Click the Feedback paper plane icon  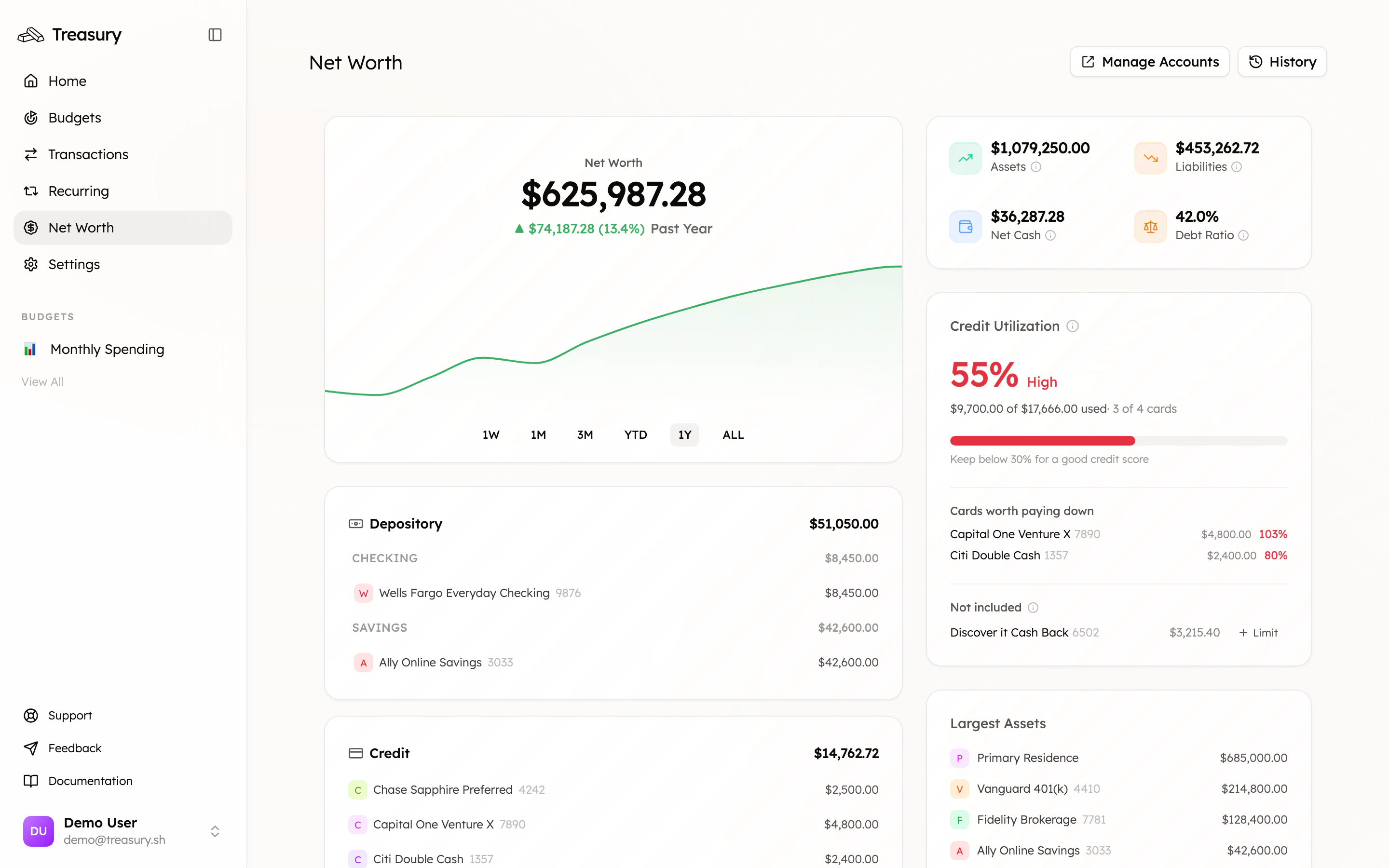tap(31, 748)
